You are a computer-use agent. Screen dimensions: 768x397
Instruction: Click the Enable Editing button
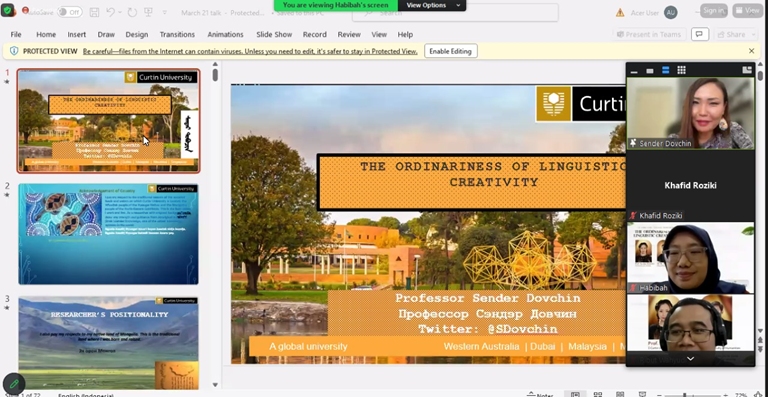[451, 51]
